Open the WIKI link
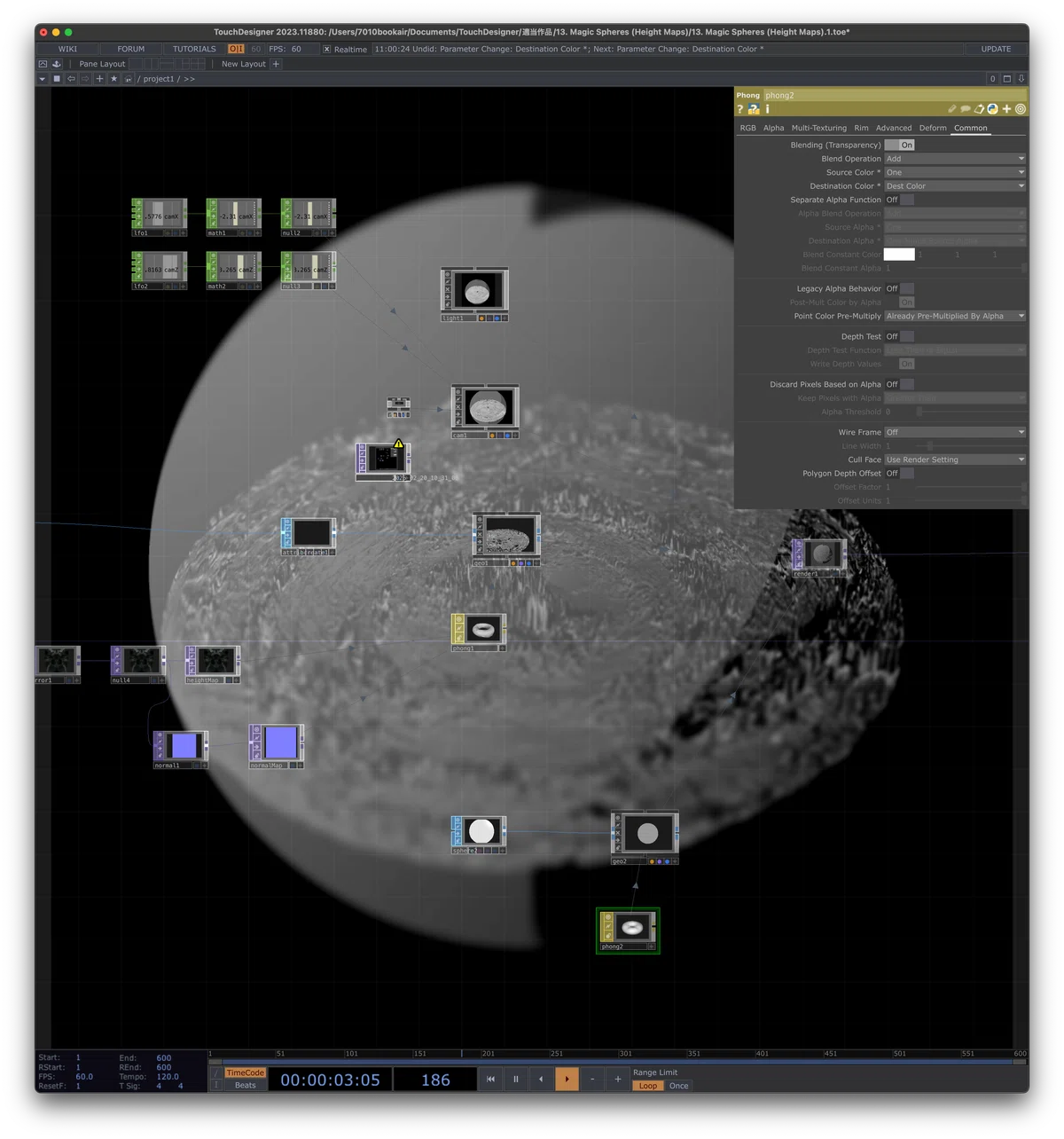The width and height of the screenshot is (1064, 1139). (67, 49)
